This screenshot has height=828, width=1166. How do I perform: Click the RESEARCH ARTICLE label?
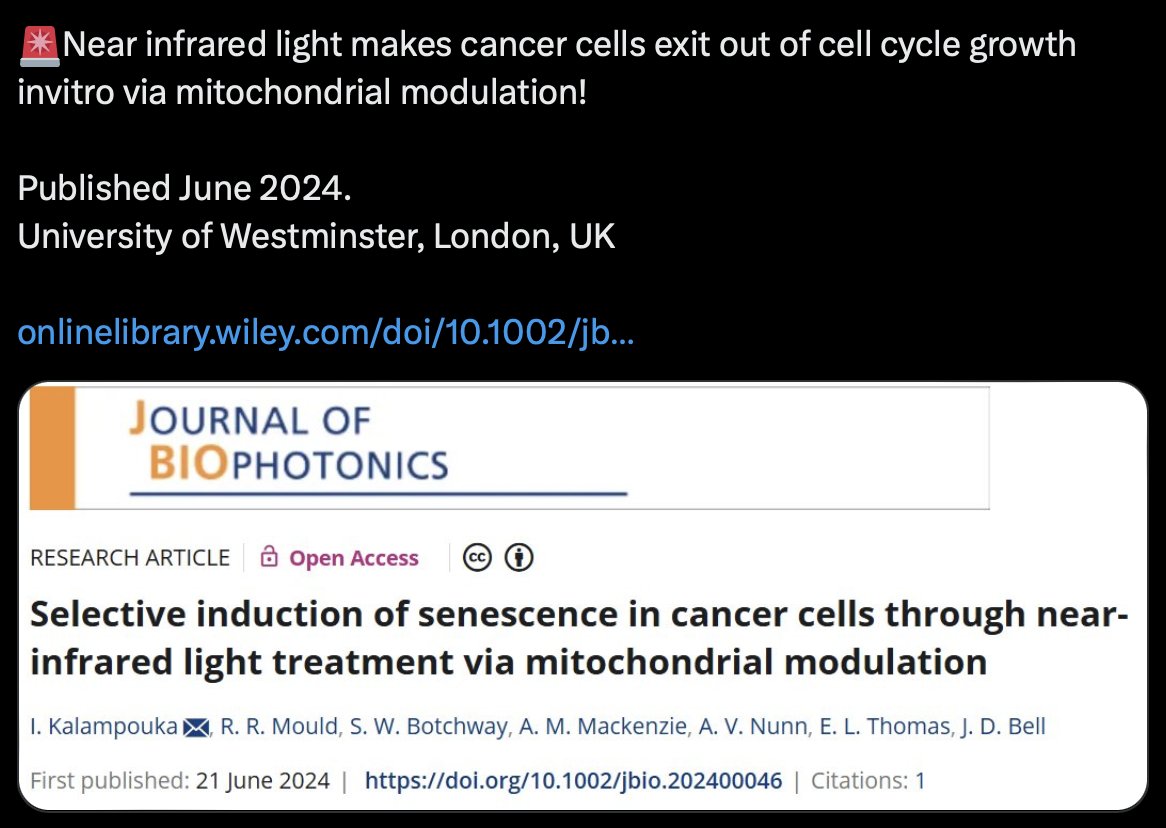coord(130,558)
